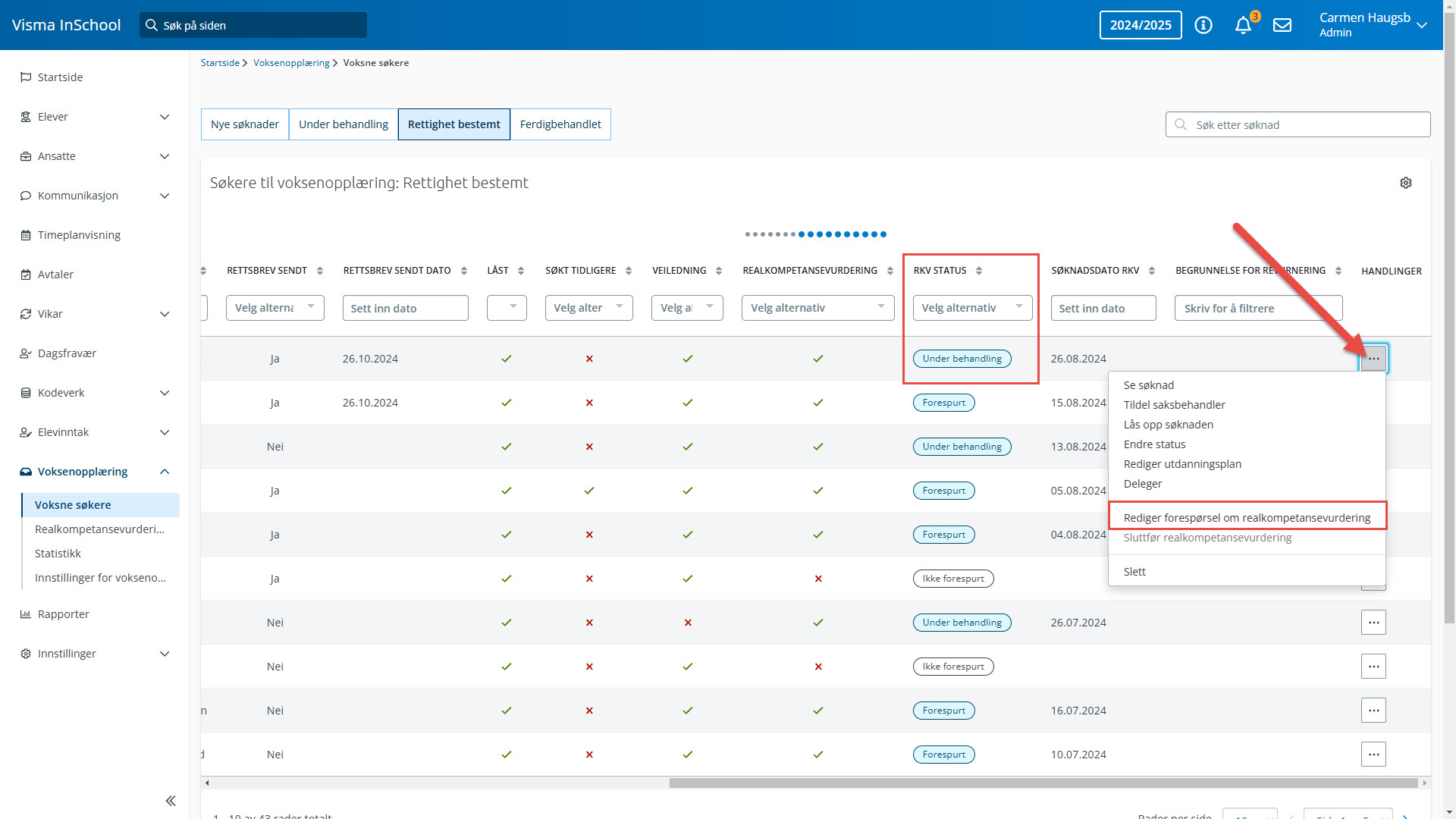Viewport: 1456px width, 819px height.
Task: Switch to Nye søknader tab
Action: [245, 124]
